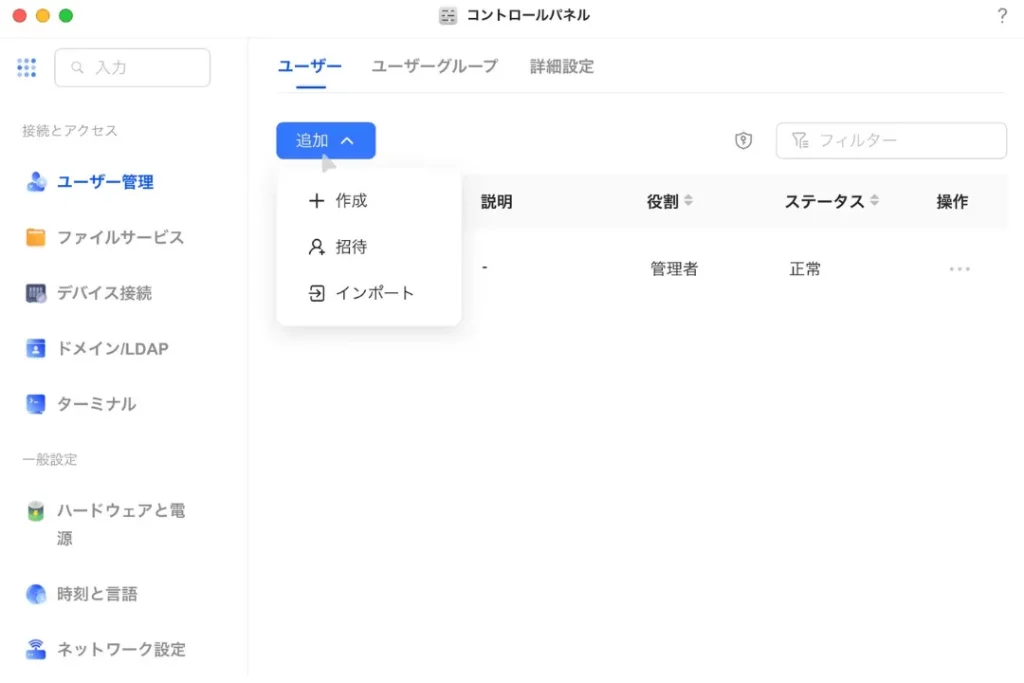Open the three-dot actions menu for administrator
The width and height of the screenshot is (1024, 683).
tap(959, 269)
